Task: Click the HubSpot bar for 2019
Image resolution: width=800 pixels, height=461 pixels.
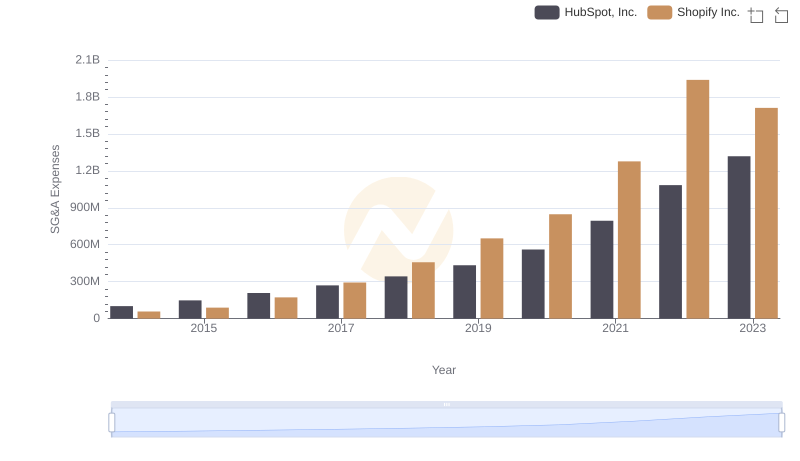Action: pos(464,292)
